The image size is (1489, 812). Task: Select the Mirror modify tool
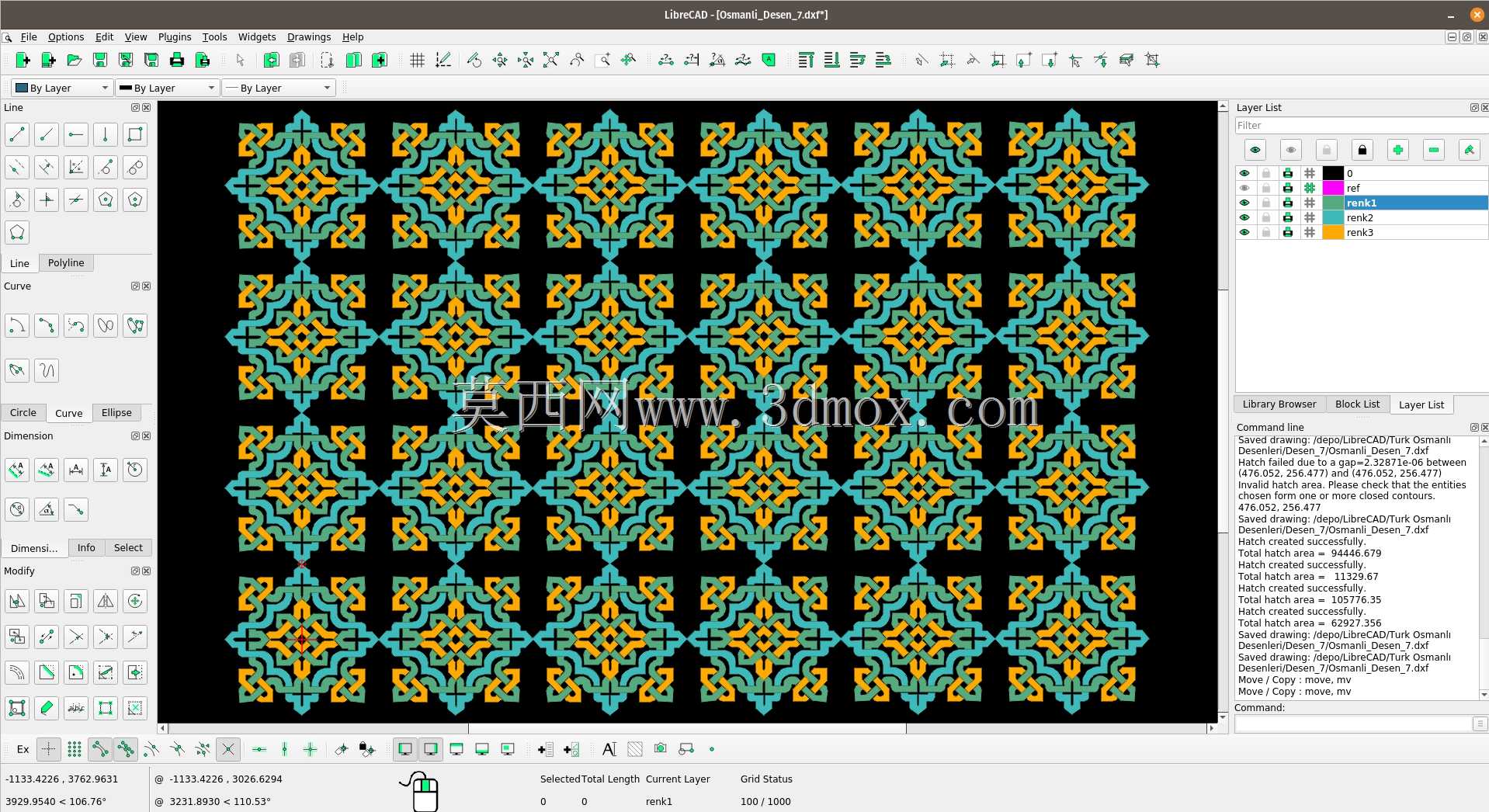(106, 601)
